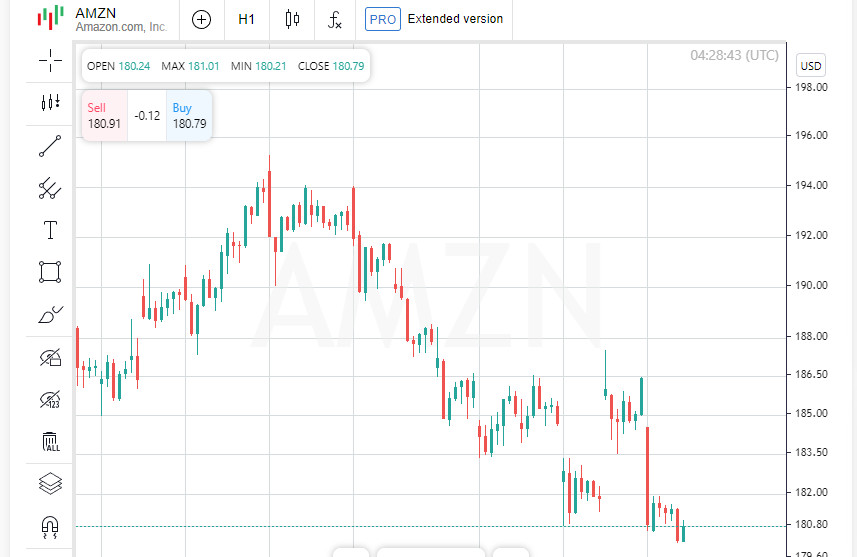Click the 194.00 price axis label
Image resolution: width=857 pixels, height=557 pixels.
click(x=811, y=185)
